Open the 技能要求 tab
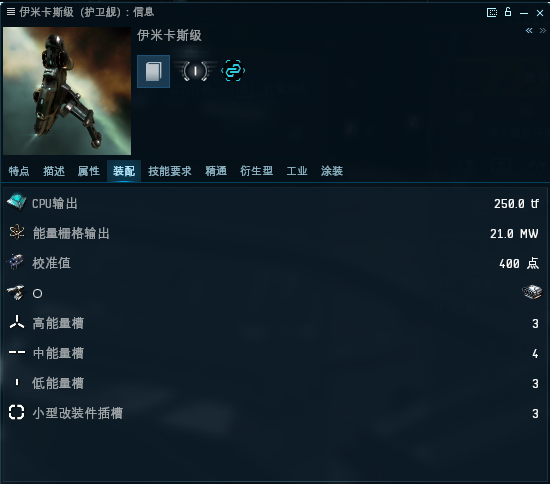This screenshot has height=484, width=550. point(170,171)
